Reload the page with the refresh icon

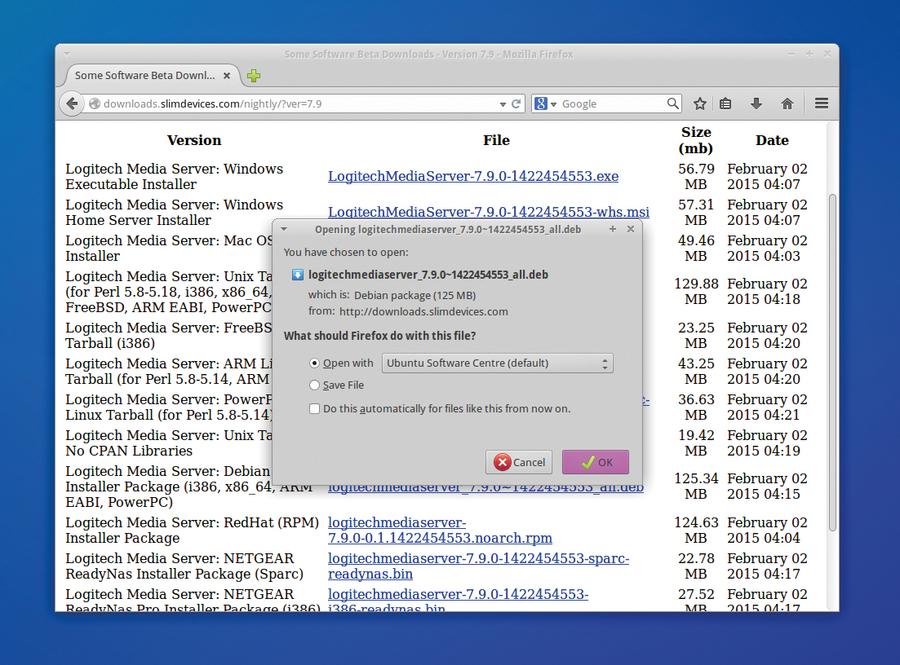[x=516, y=104]
